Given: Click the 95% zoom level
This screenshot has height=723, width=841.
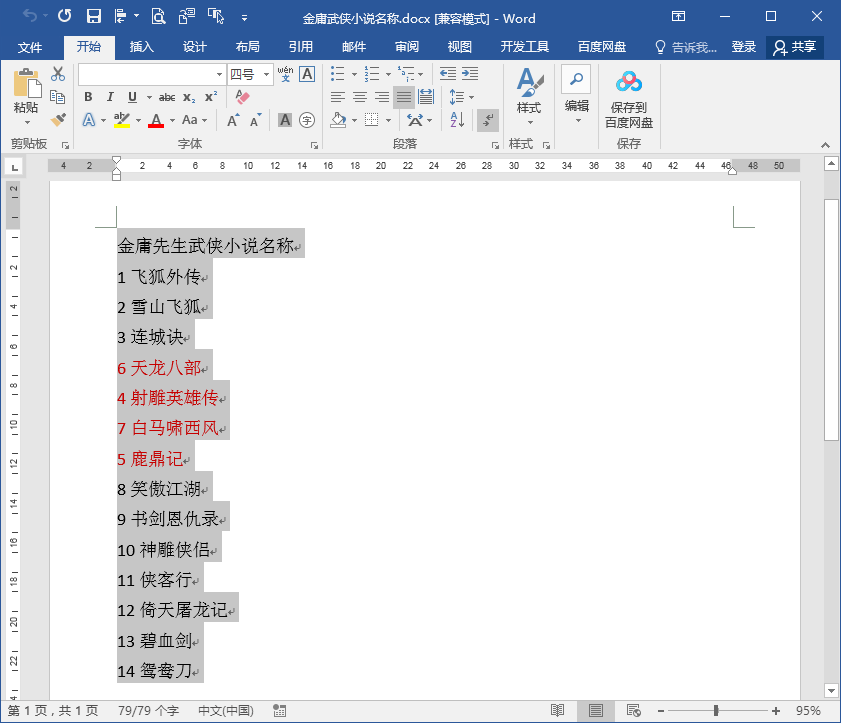Looking at the screenshot, I should click(x=808, y=711).
